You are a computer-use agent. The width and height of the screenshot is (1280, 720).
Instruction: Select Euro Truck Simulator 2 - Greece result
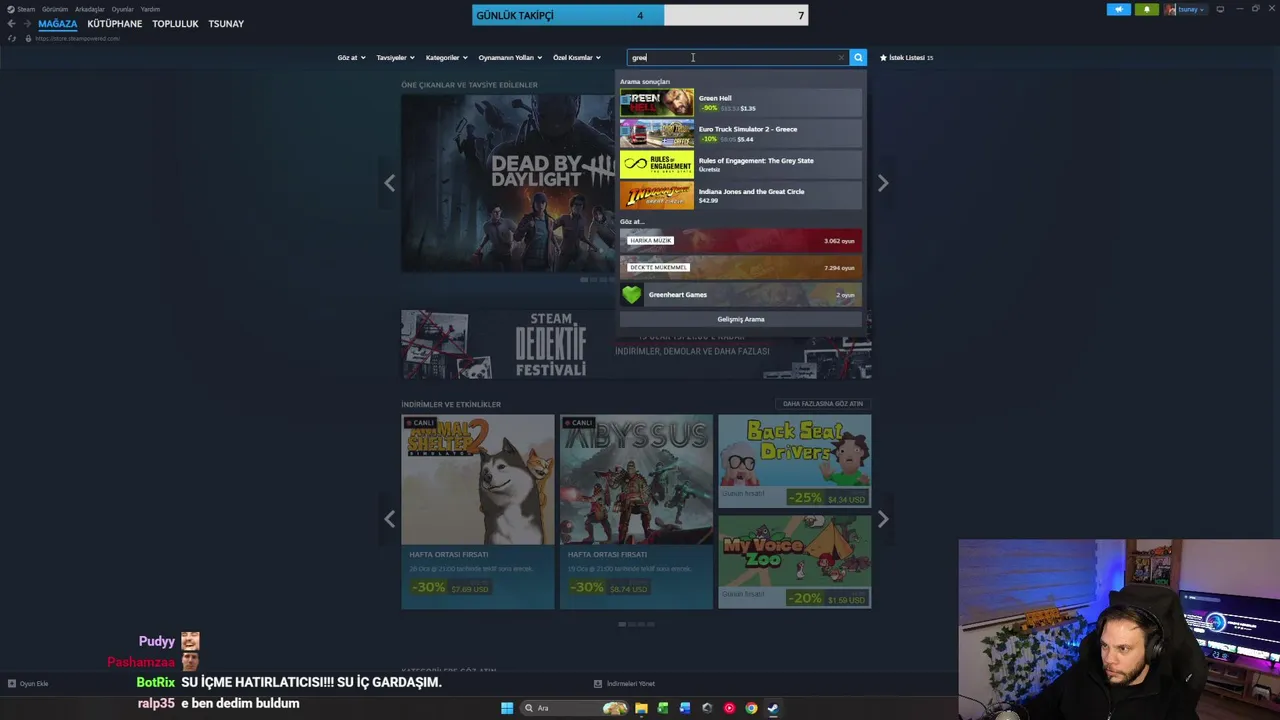740,133
